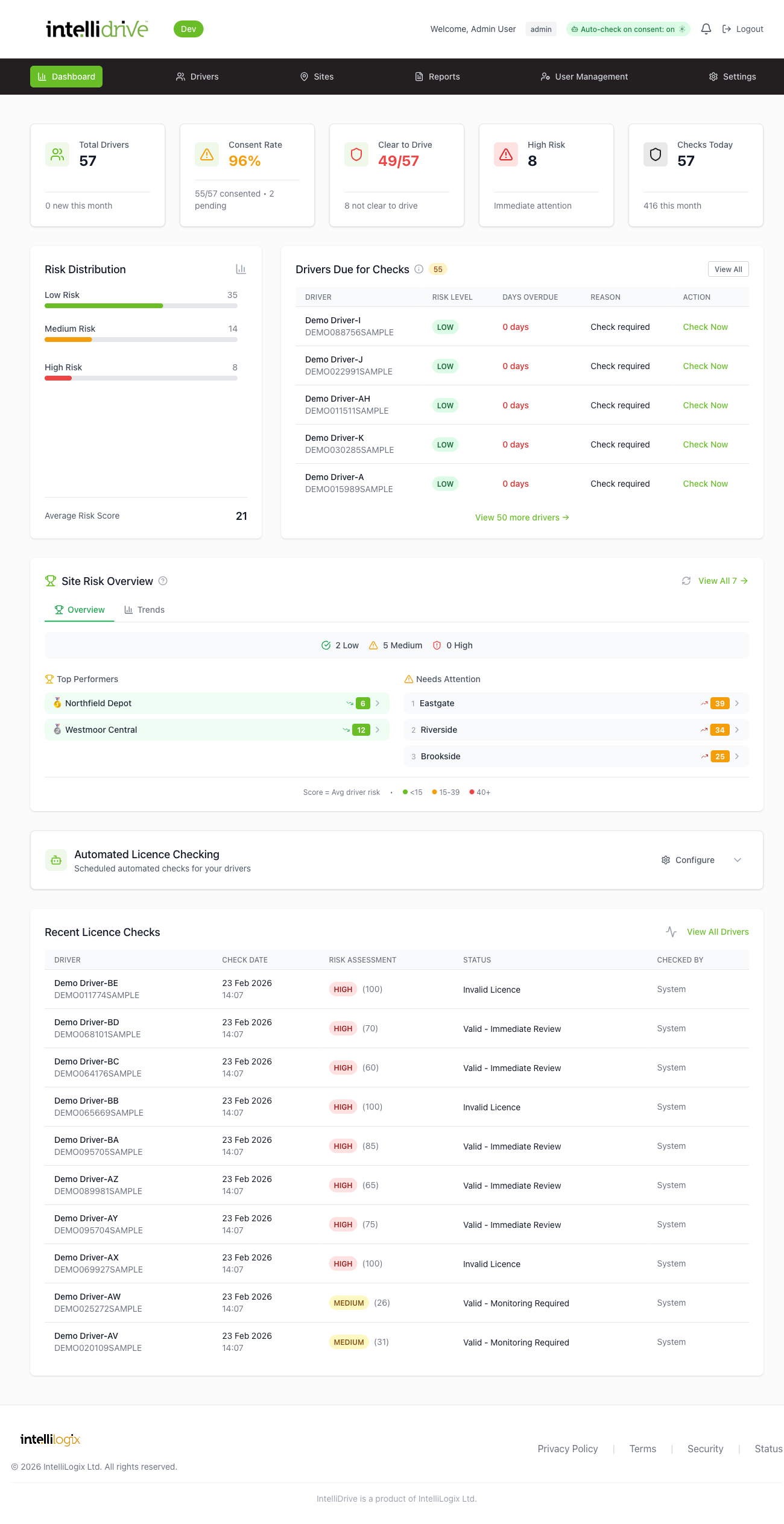784x1524 pixels.
Task: Open the Security footer link
Action: click(x=705, y=1449)
